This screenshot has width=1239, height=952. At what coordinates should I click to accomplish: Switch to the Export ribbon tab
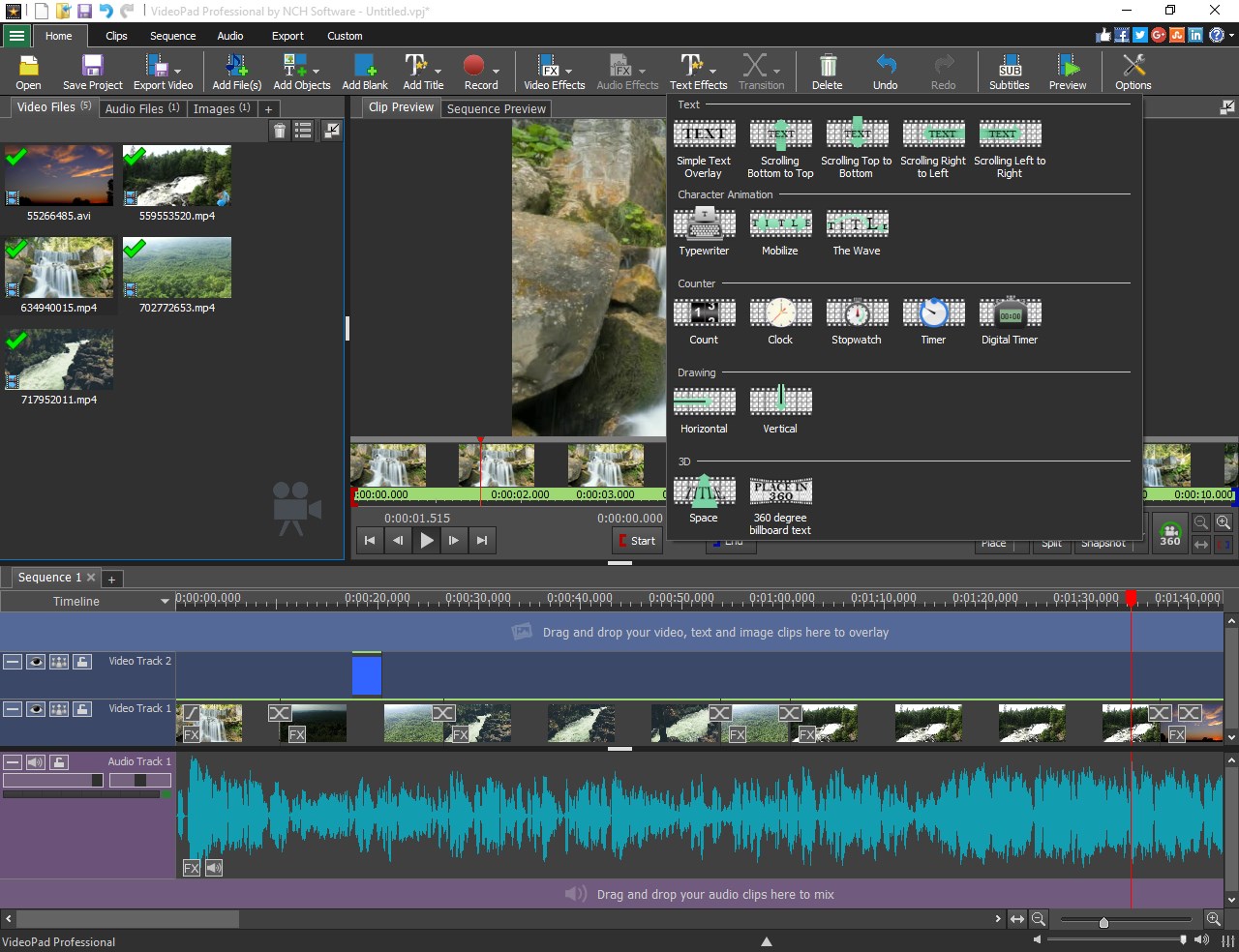click(x=287, y=36)
